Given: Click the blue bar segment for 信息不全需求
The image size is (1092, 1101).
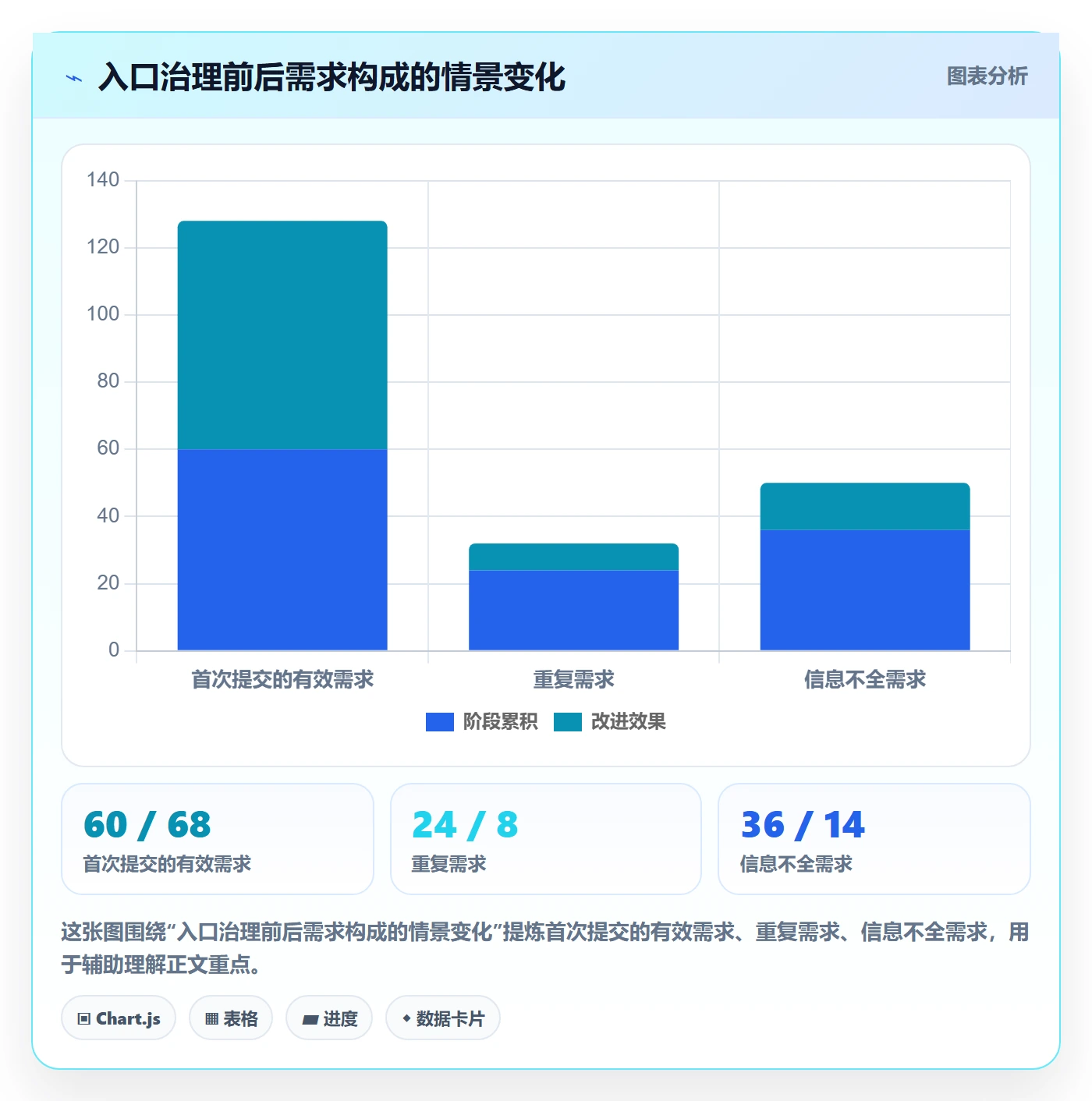Looking at the screenshot, I should pos(865,590).
